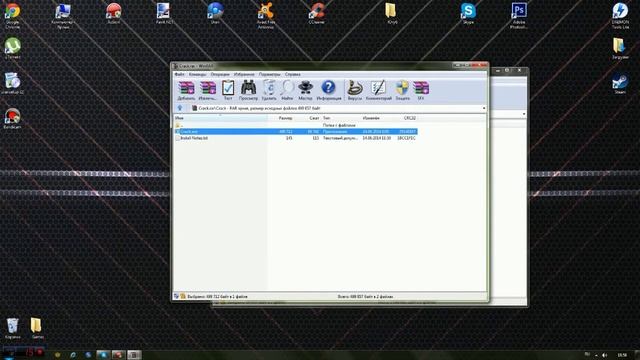The height and width of the screenshot is (360, 640).
Task: Open the Операции menu
Action: tap(220, 74)
